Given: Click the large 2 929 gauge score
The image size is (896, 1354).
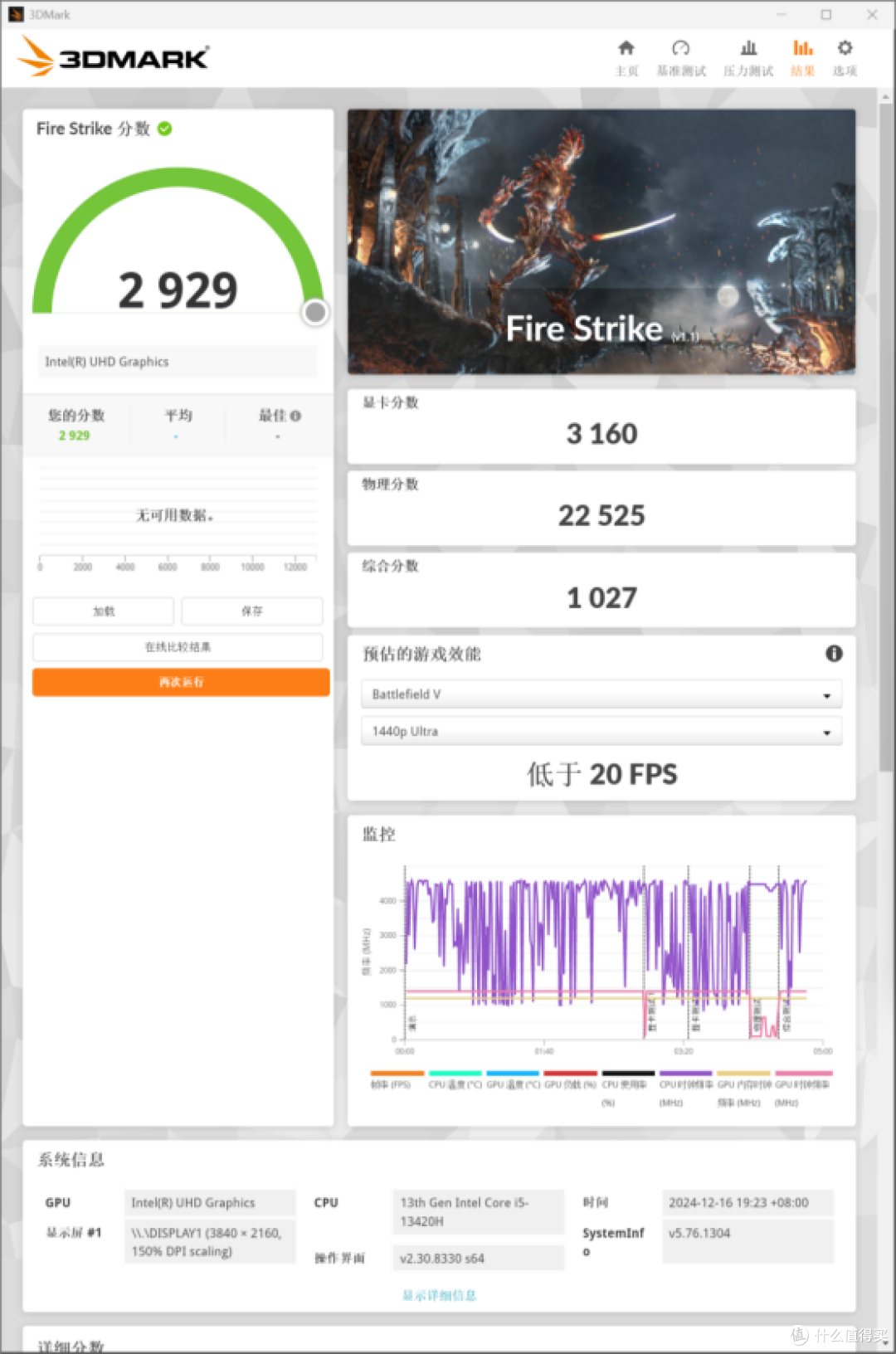Looking at the screenshot, I should pos(178,290).
